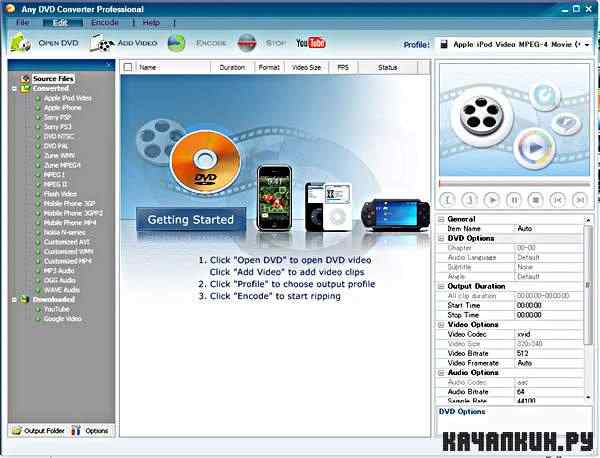Click the Getting Started banner

click(x=191, y=220)
